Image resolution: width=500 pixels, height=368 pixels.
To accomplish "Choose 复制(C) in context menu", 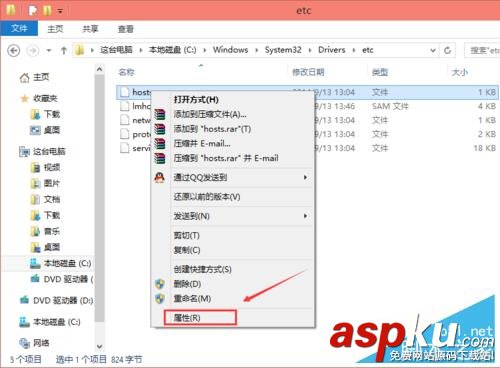I will point(233,250).
